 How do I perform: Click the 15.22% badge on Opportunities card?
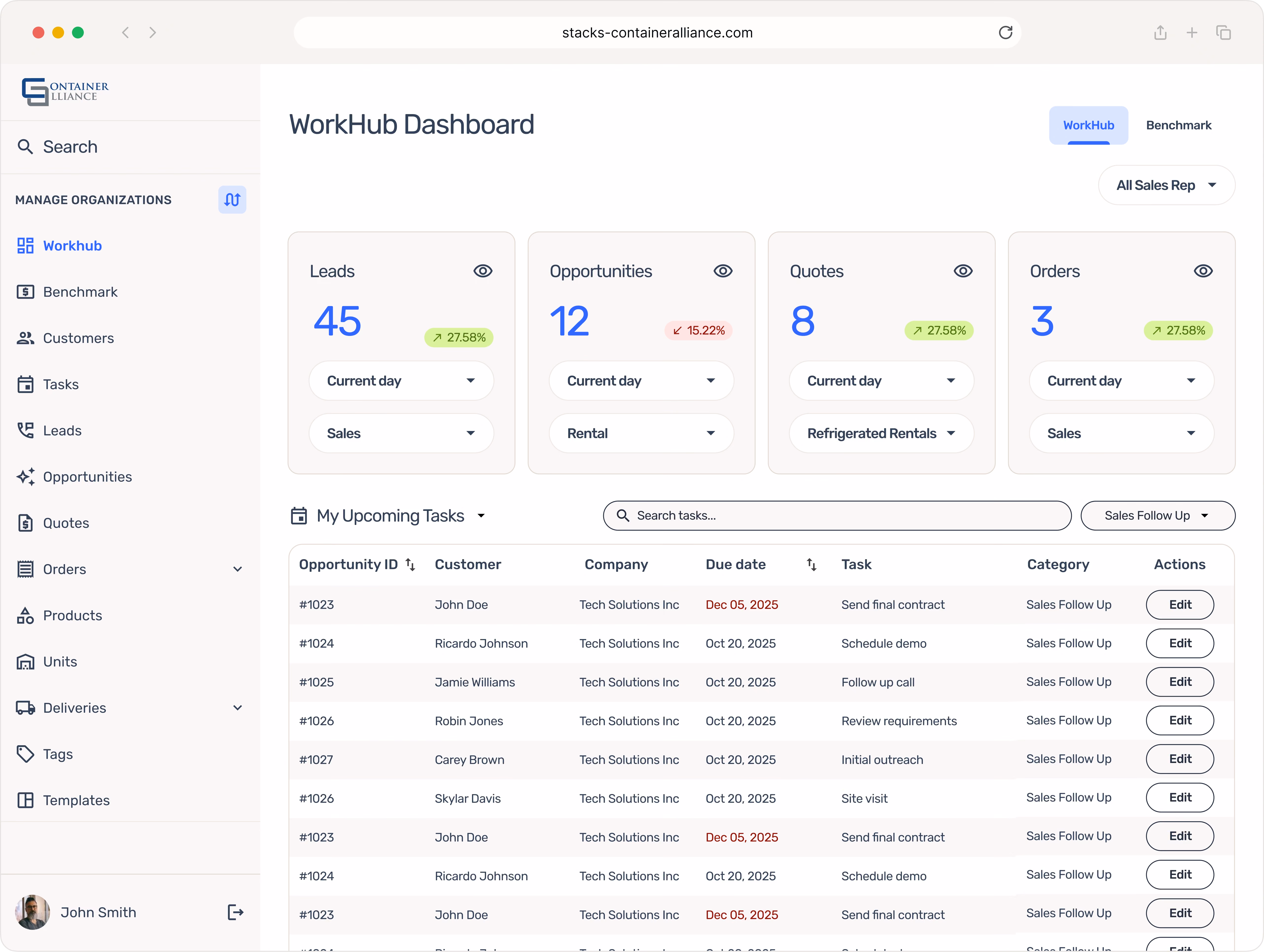click(698, 330)
